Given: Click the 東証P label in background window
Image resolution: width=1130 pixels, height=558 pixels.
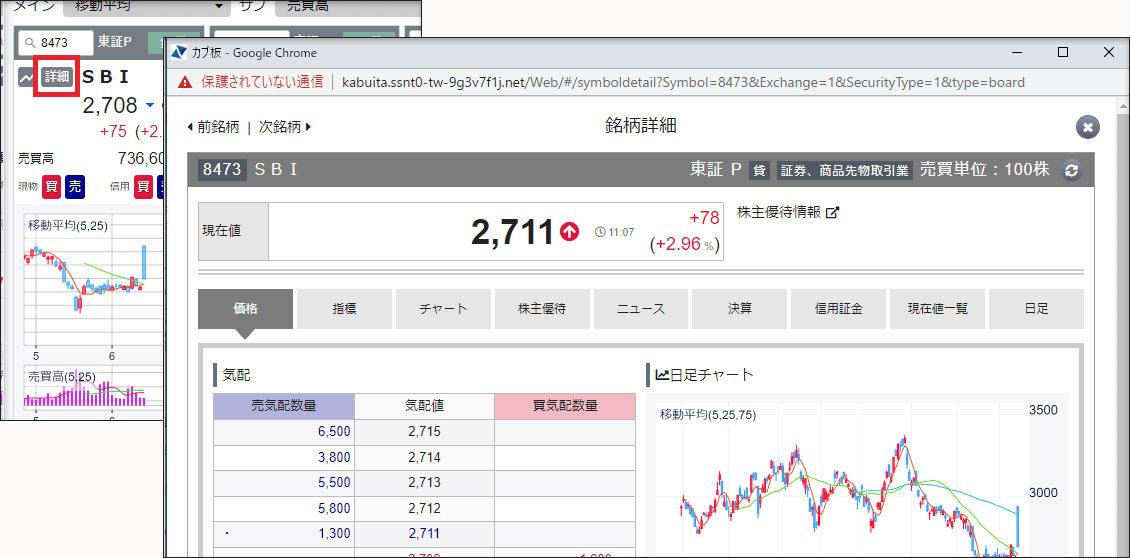Looking at the screenshot, I should click(115, 43).
